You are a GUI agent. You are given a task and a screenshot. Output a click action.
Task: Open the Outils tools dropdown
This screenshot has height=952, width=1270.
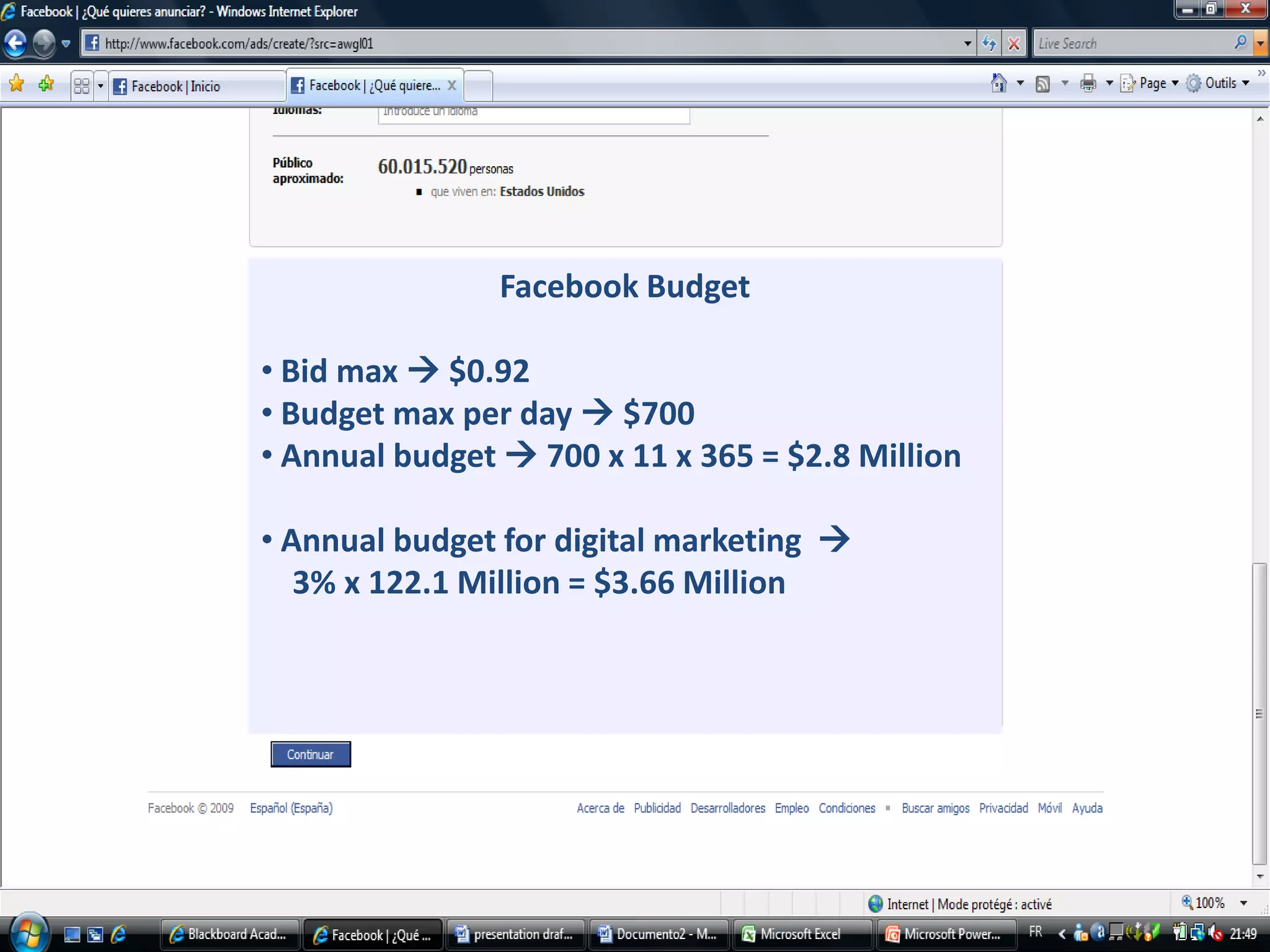(x=1220, y=83)
